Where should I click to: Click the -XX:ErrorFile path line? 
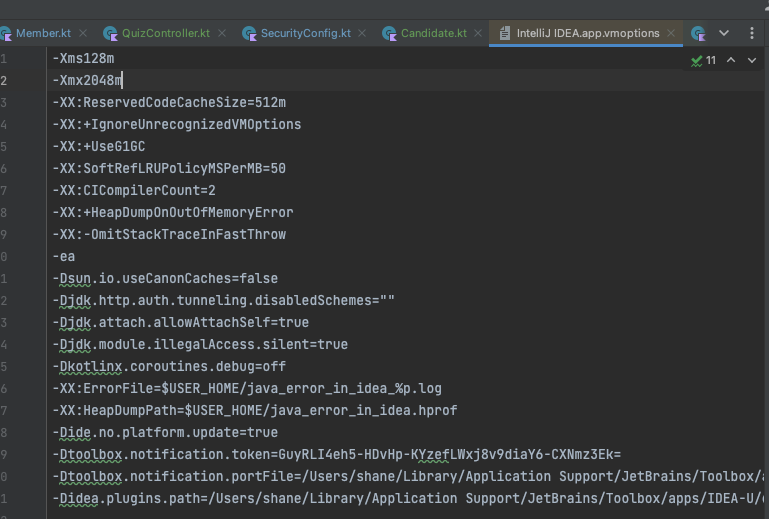247,389
